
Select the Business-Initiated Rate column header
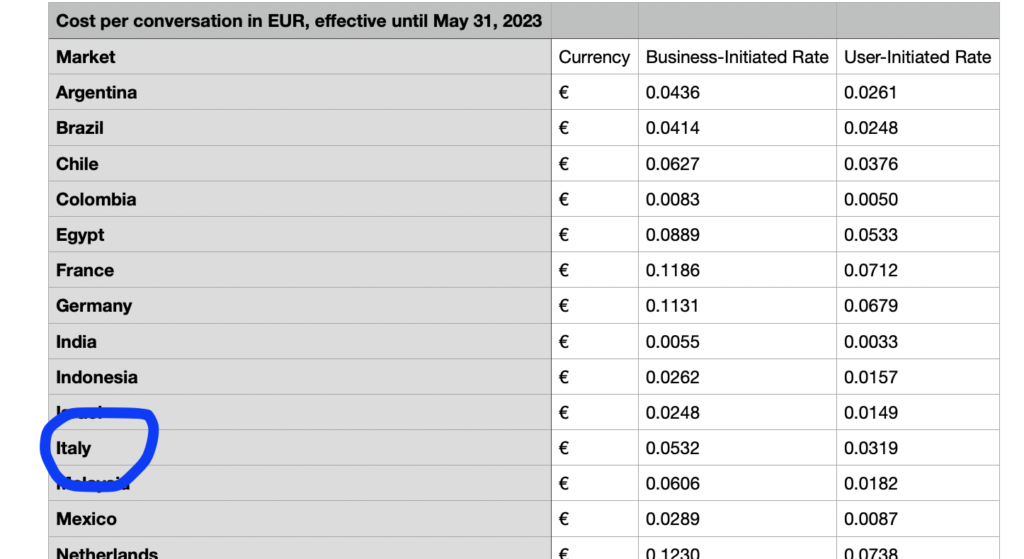[x=737, y=57]
